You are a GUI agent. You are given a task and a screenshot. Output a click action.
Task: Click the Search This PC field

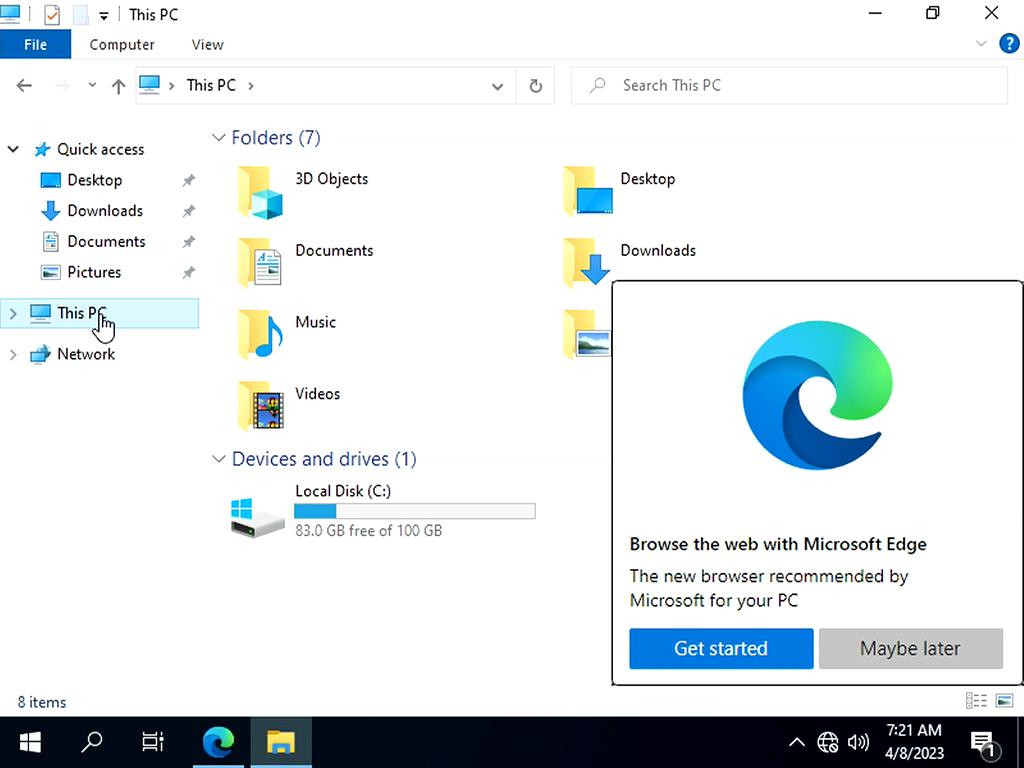tap(789, 86)
